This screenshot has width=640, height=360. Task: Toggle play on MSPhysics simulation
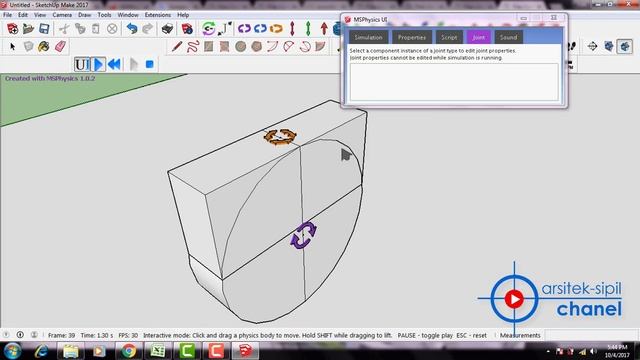point(98,64)
